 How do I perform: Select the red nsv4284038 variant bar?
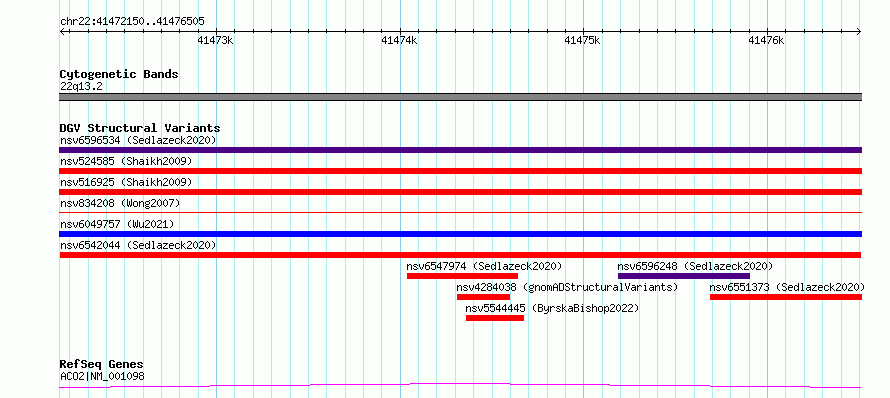[x=484, y=297]
